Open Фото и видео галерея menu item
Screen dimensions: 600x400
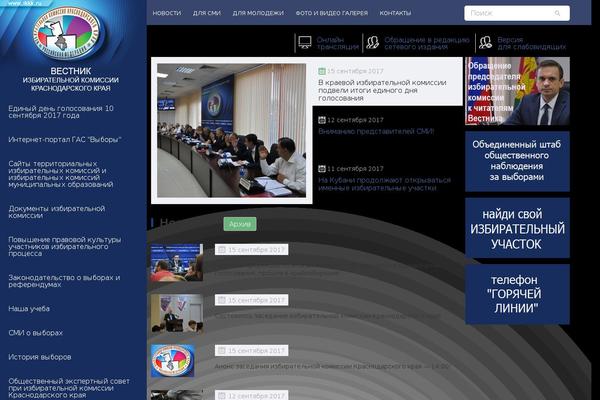pos(331,13)
